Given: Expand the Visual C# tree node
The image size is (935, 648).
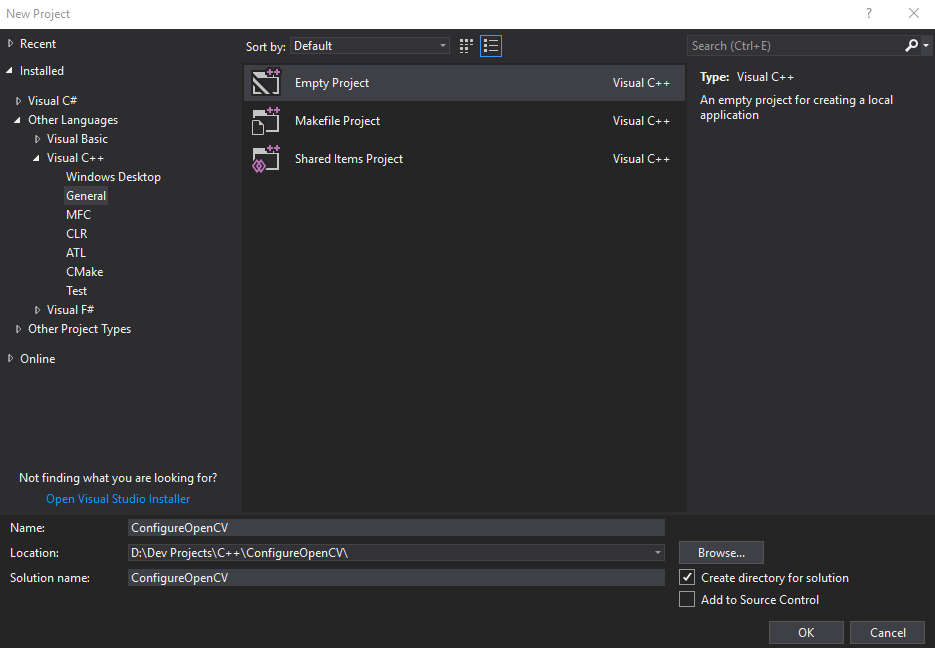Looking at the screenshot, I should 19,101.
